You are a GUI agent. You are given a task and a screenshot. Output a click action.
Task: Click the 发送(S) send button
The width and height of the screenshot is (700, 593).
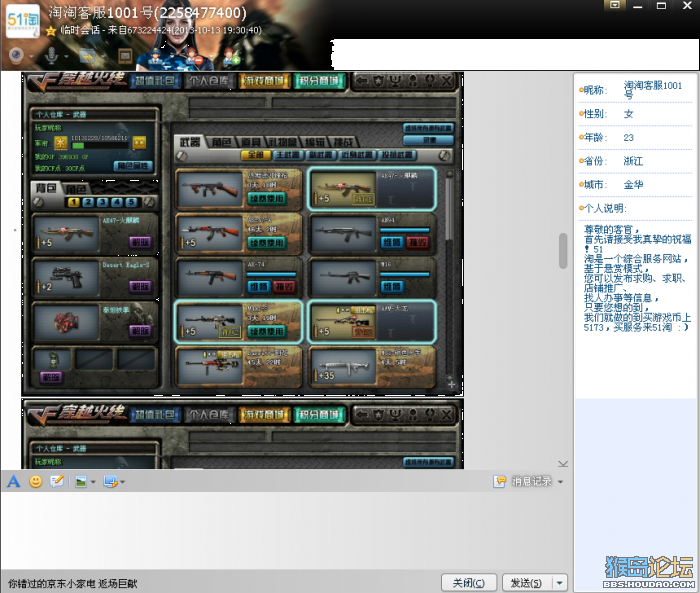tap(527, 583)
